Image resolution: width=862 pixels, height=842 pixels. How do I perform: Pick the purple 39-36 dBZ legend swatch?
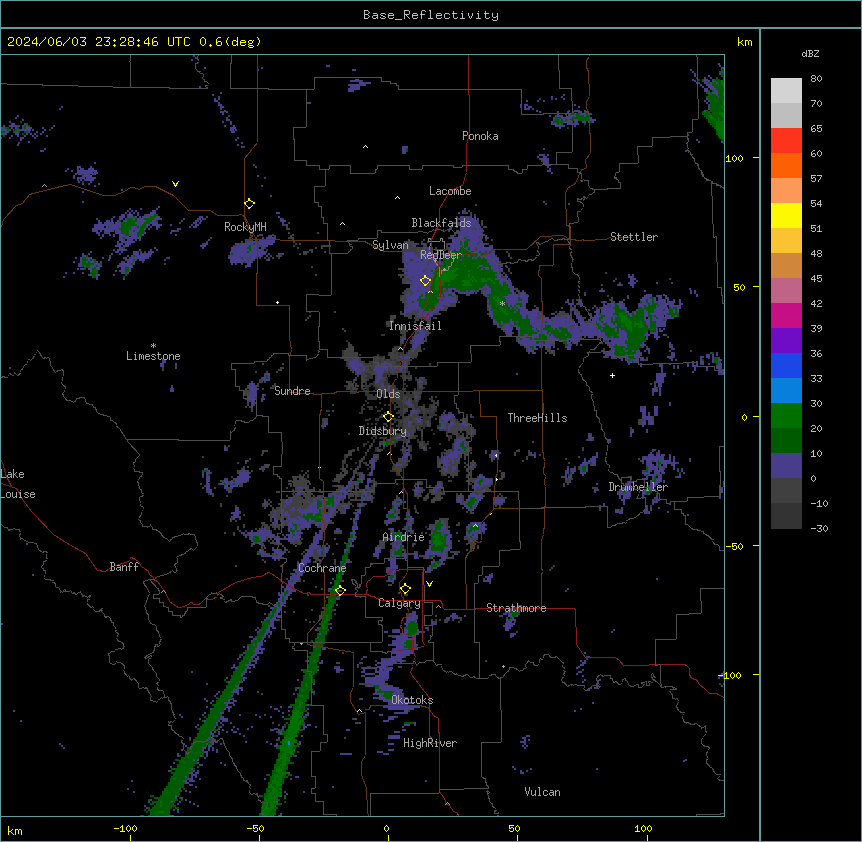(x=786, y=341)
